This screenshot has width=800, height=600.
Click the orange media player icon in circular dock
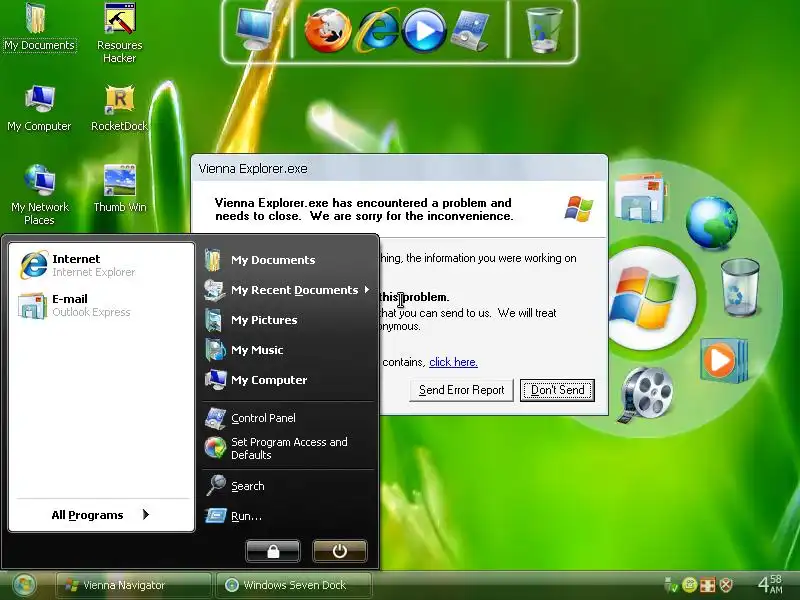click(x=722, y=360)
